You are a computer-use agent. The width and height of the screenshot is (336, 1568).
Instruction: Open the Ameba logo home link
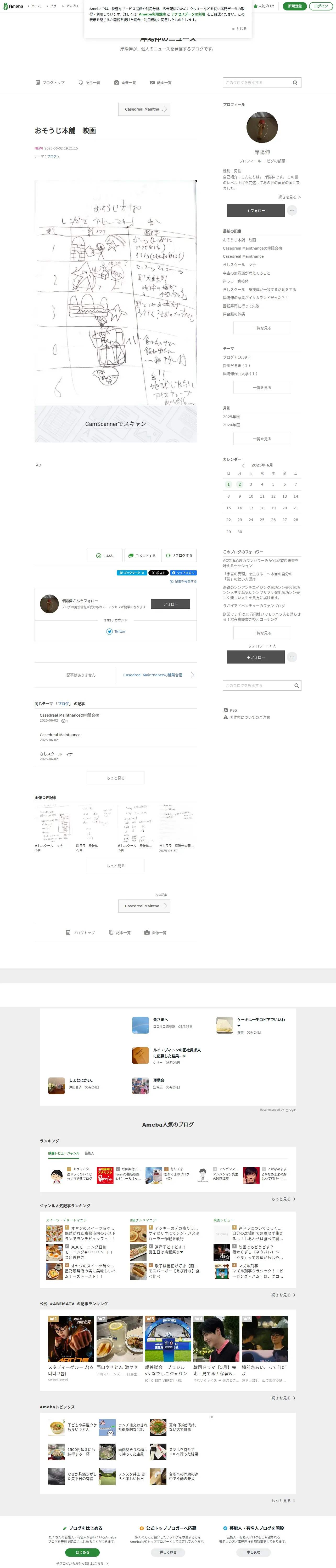[13, 6]
